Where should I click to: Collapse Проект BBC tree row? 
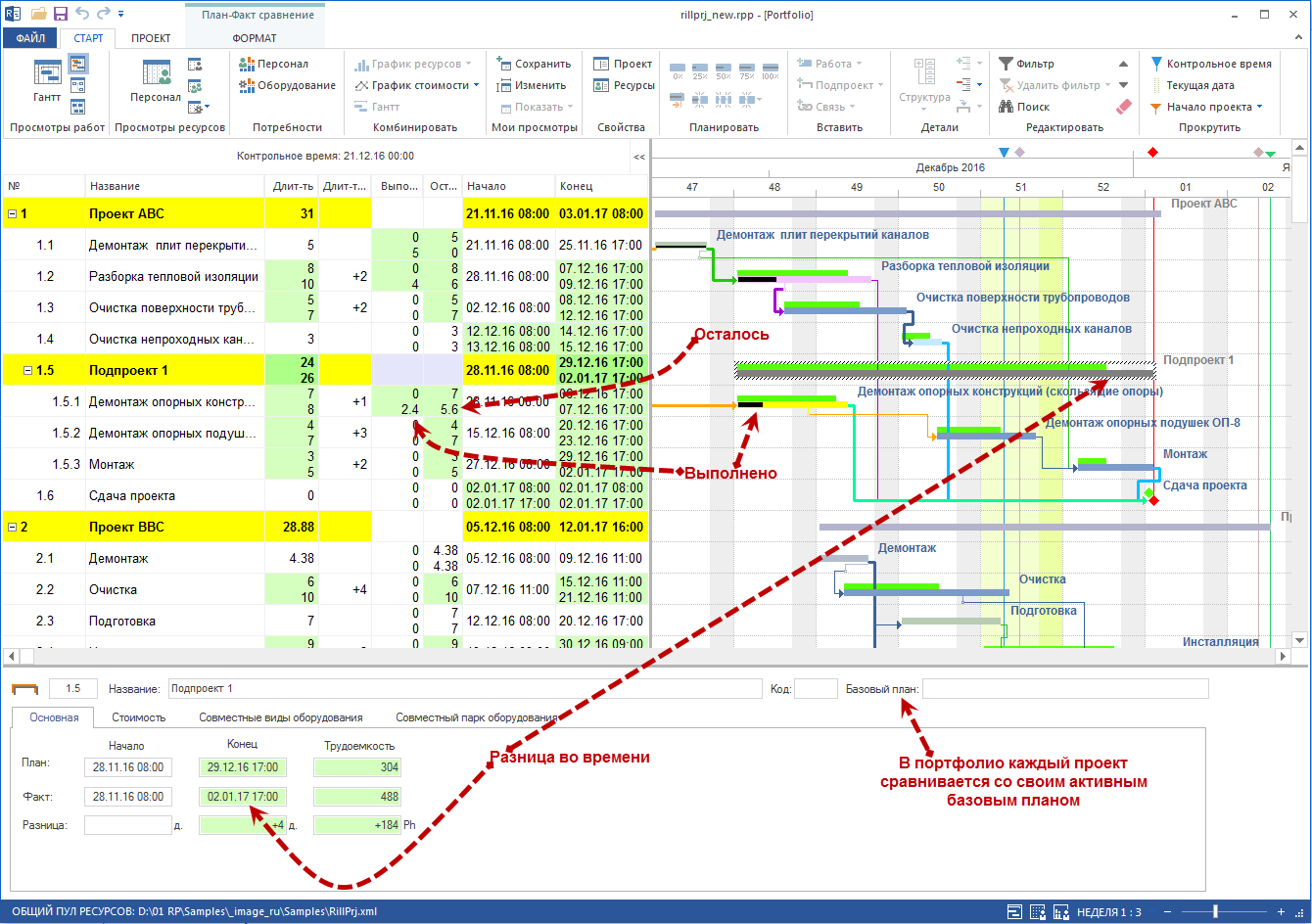click(x=12, y=527)
